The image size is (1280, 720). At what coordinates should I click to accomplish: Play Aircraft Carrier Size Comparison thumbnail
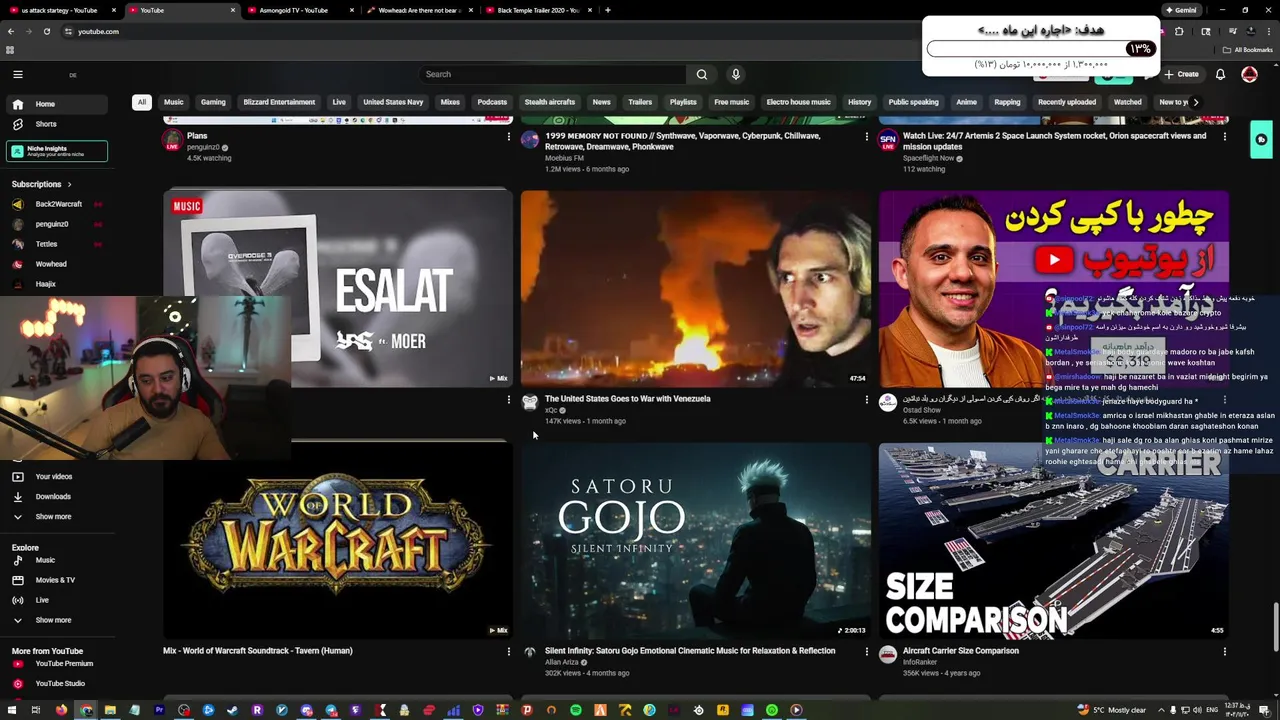pyautogui.click(x=1054, y=541)
